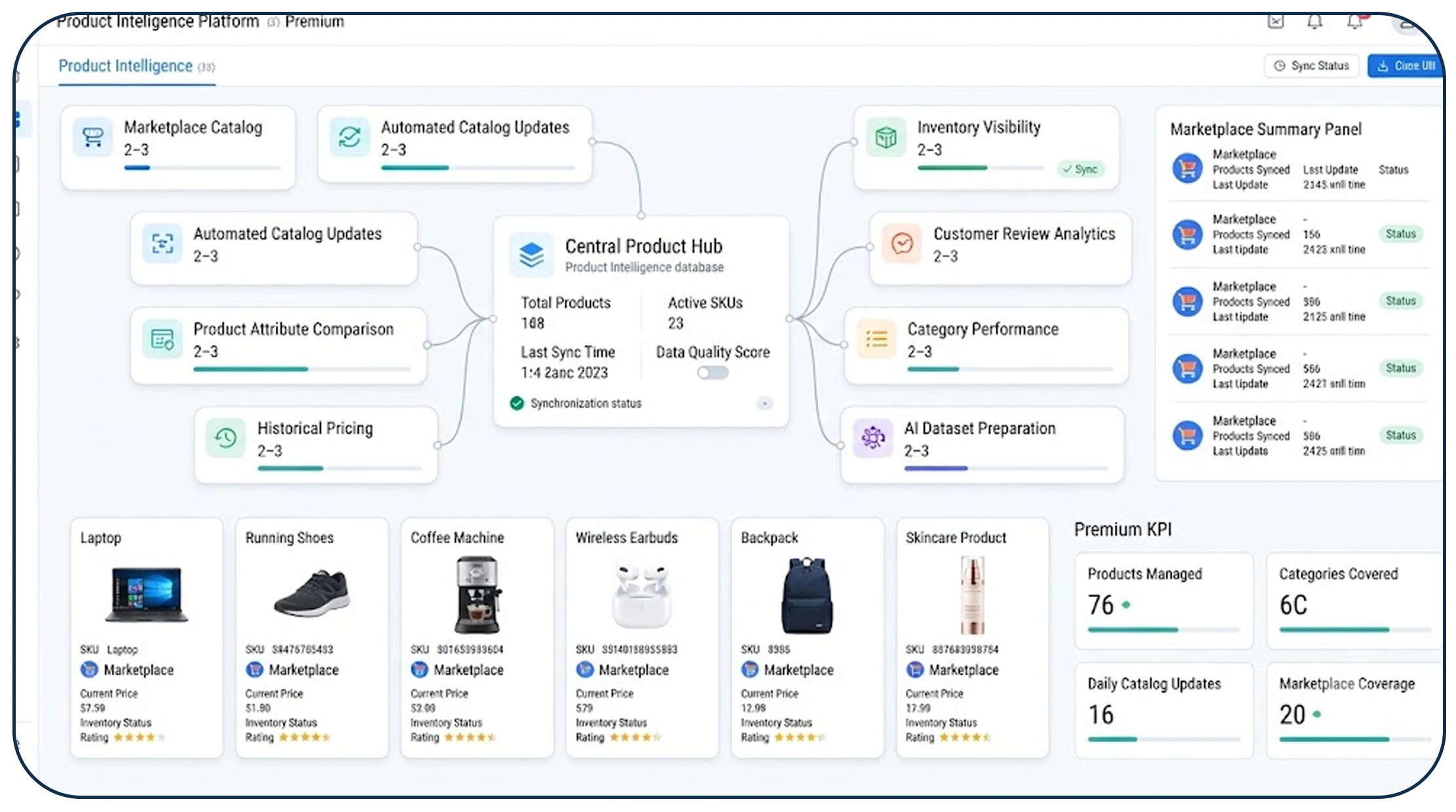Click the Historical Pricing clock icon
The image size is (1456, 812).
[x=226, y=437]
